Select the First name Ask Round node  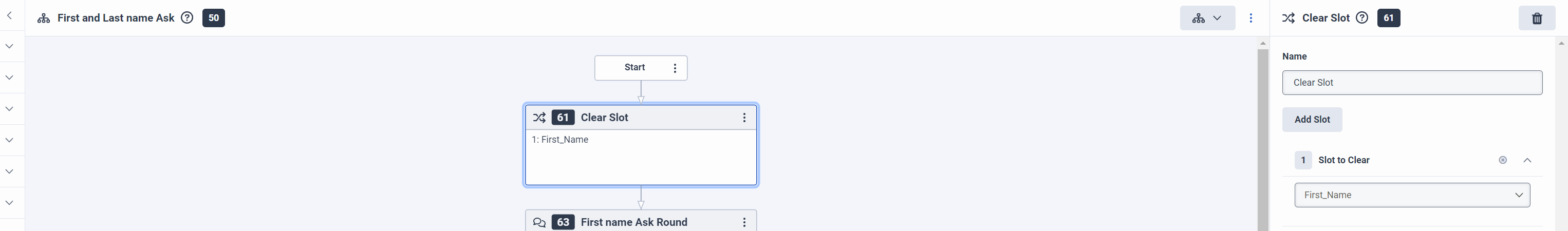[x=633, y=222]
